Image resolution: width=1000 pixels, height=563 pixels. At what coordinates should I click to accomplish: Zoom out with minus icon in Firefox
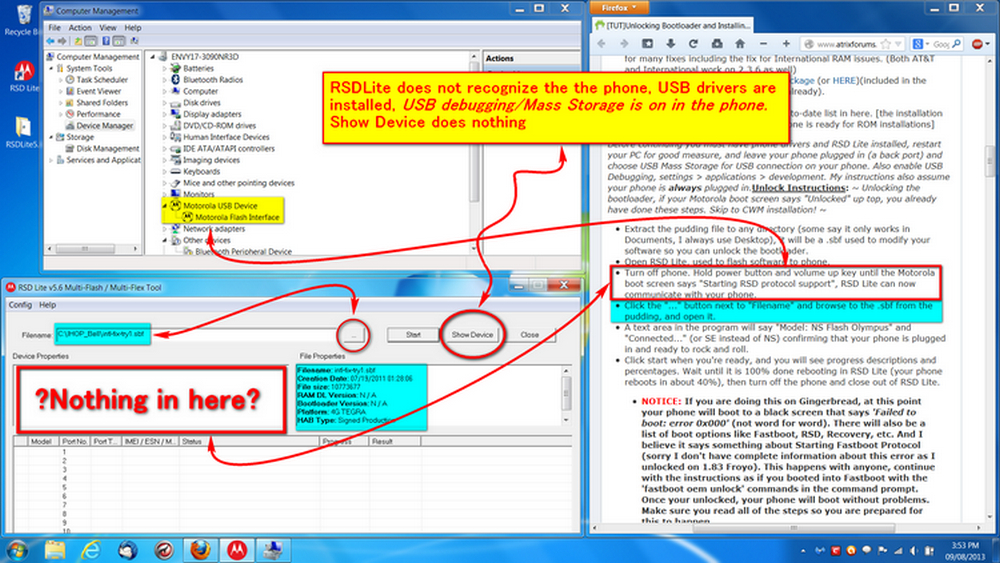tap(763, 43)
